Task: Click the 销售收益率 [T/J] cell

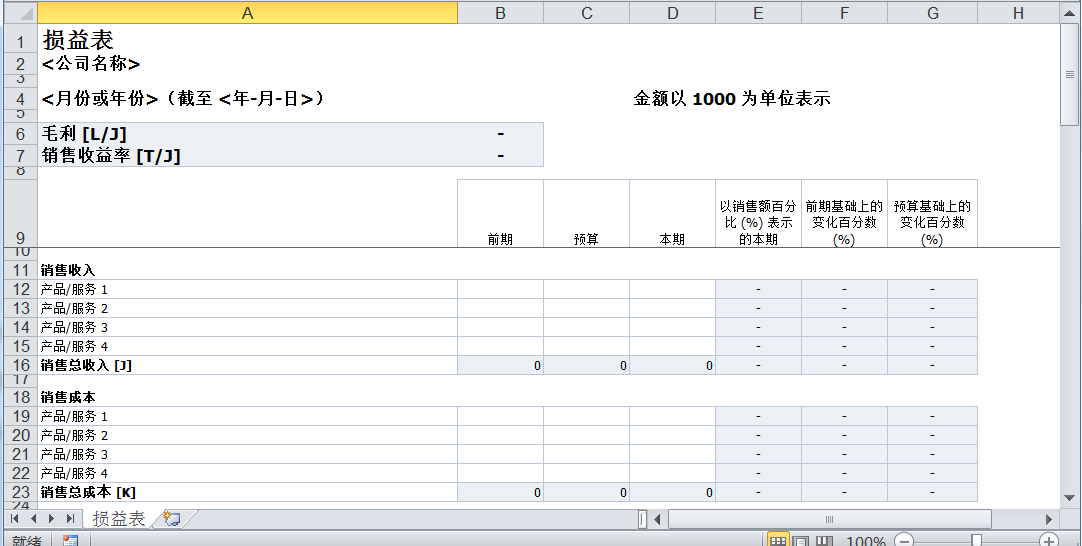Action: (x=248, y=156)
